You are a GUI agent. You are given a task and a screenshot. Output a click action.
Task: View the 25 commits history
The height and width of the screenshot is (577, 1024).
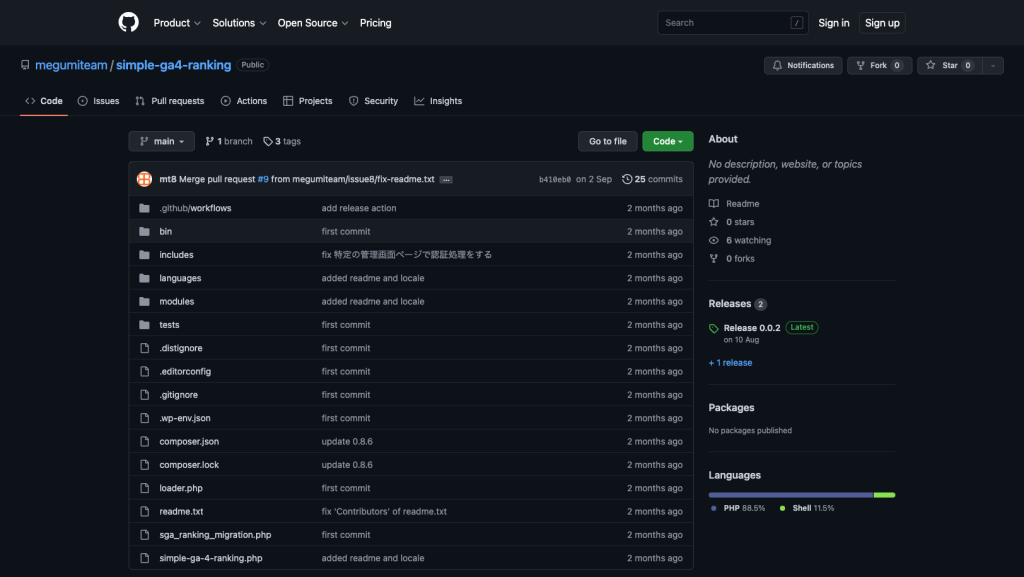[652, 179]
